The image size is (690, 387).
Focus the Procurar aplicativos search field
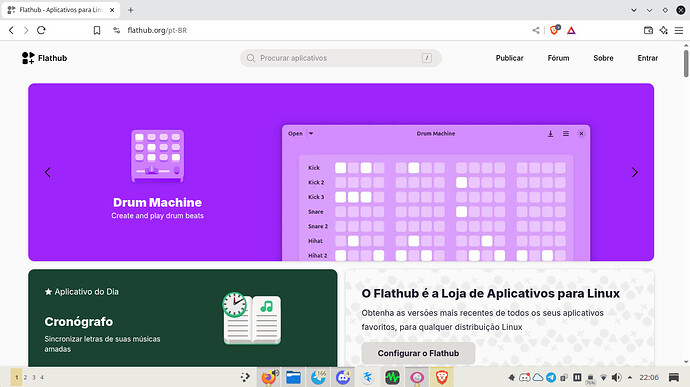tap(341, 58)
